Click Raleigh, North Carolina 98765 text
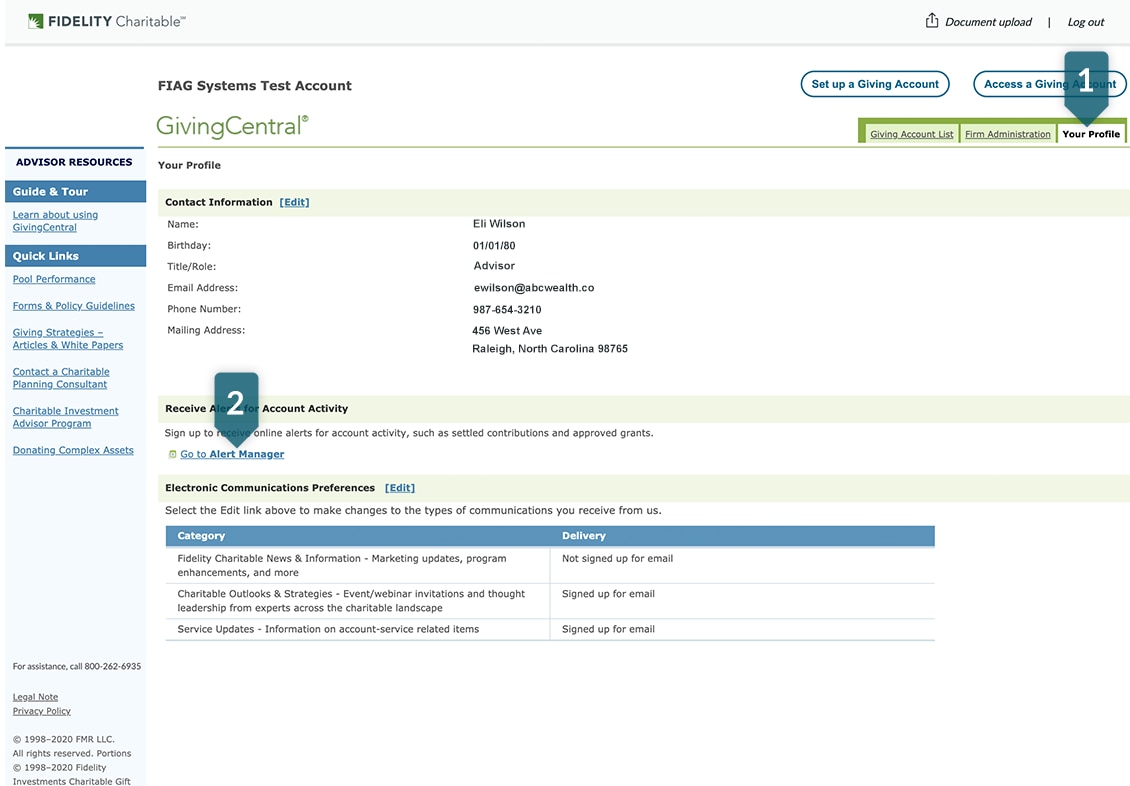 pos(550,349)
